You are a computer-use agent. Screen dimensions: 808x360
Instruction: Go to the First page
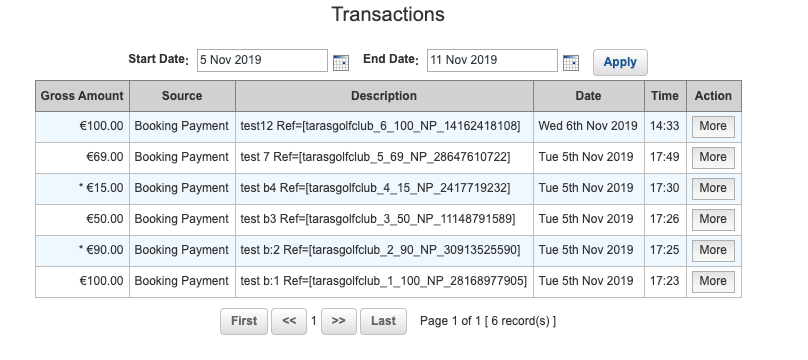point(244,321)
